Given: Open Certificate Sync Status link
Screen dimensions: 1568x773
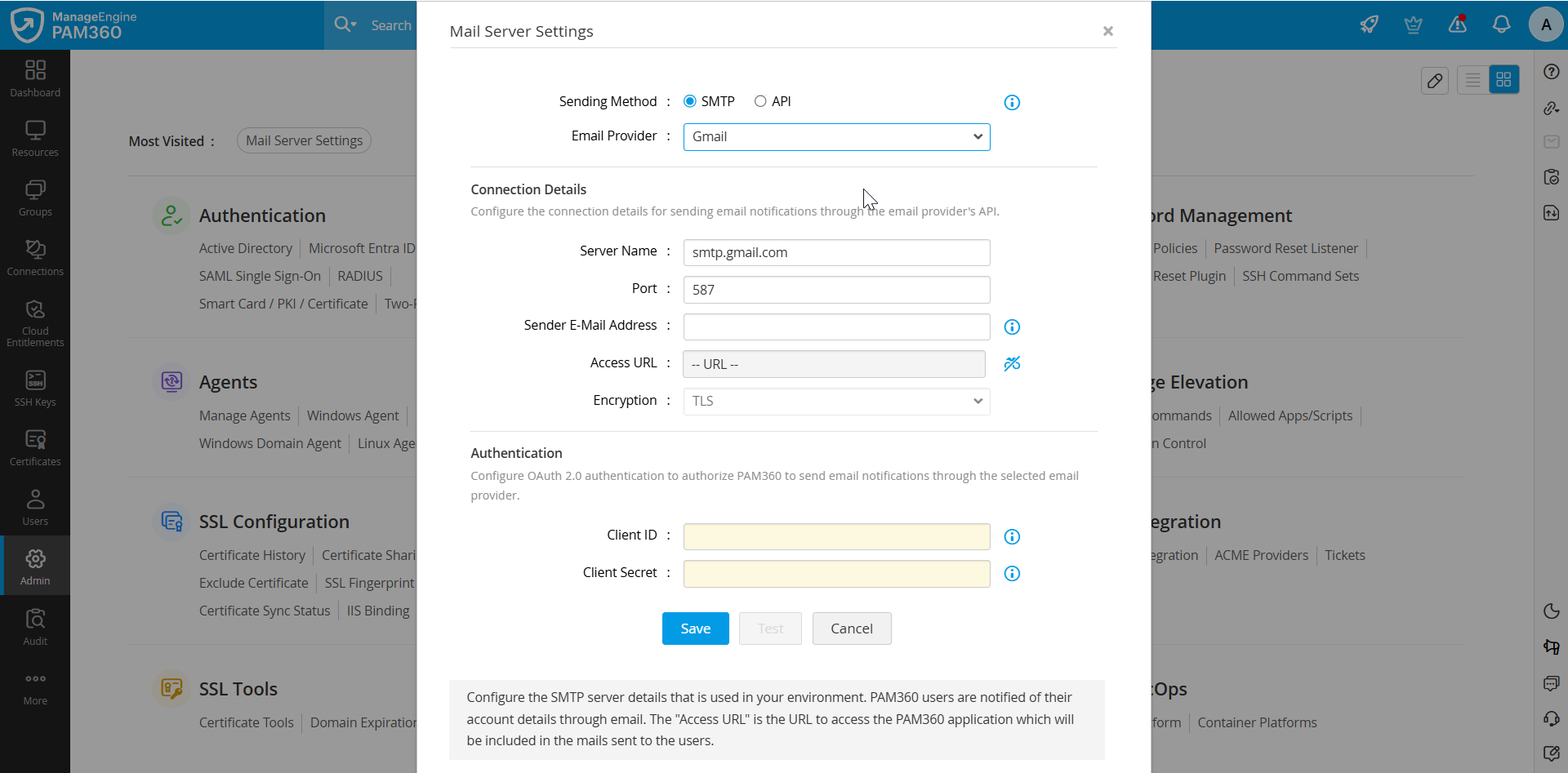Looking at the screenshot, I should (265, 611).
